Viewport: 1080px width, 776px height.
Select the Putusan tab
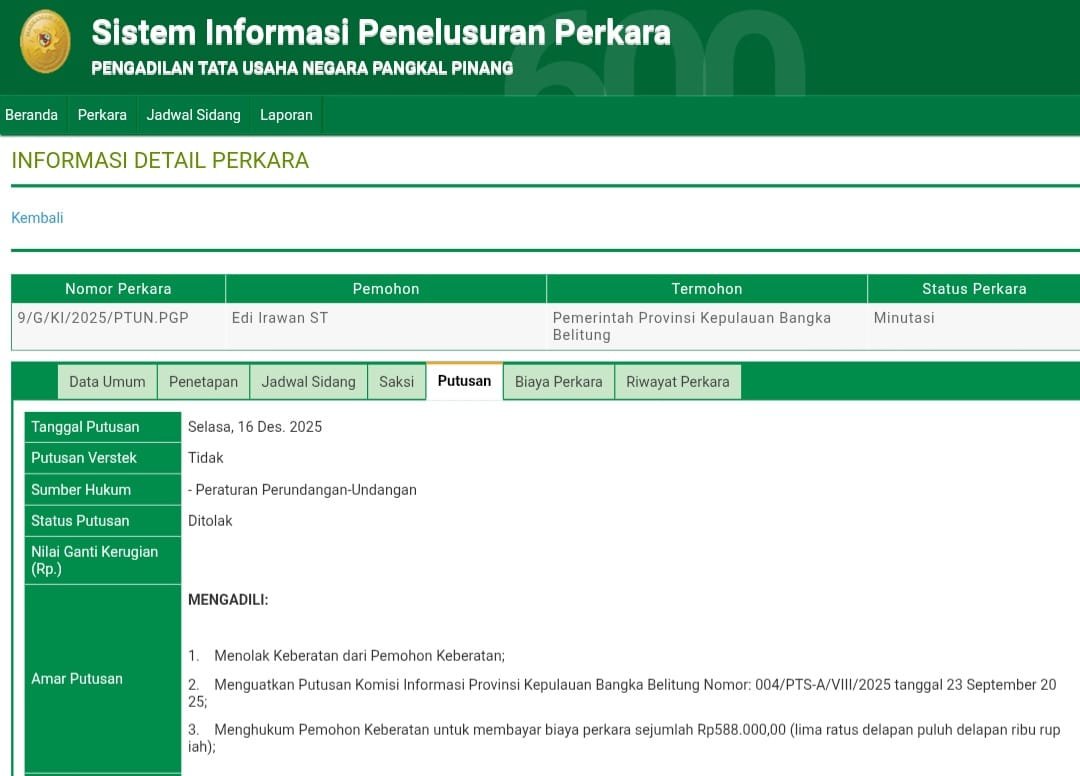tap(463, 380)
